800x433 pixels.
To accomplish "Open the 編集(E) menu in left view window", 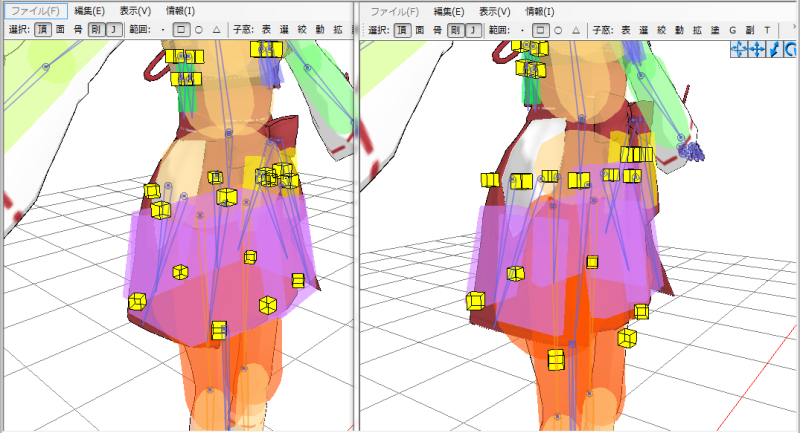I will (89, 11).
